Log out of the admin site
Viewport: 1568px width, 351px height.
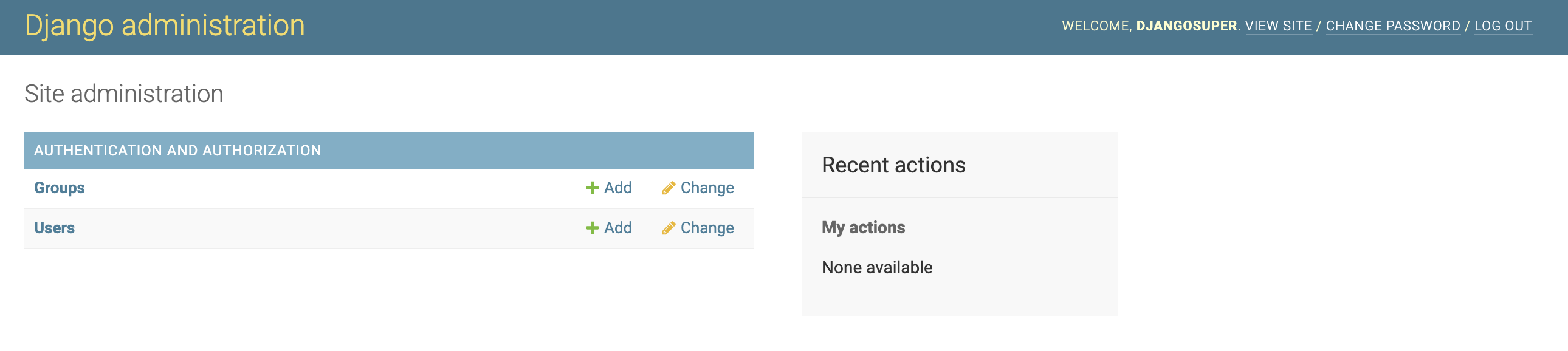click(1502, 26)
